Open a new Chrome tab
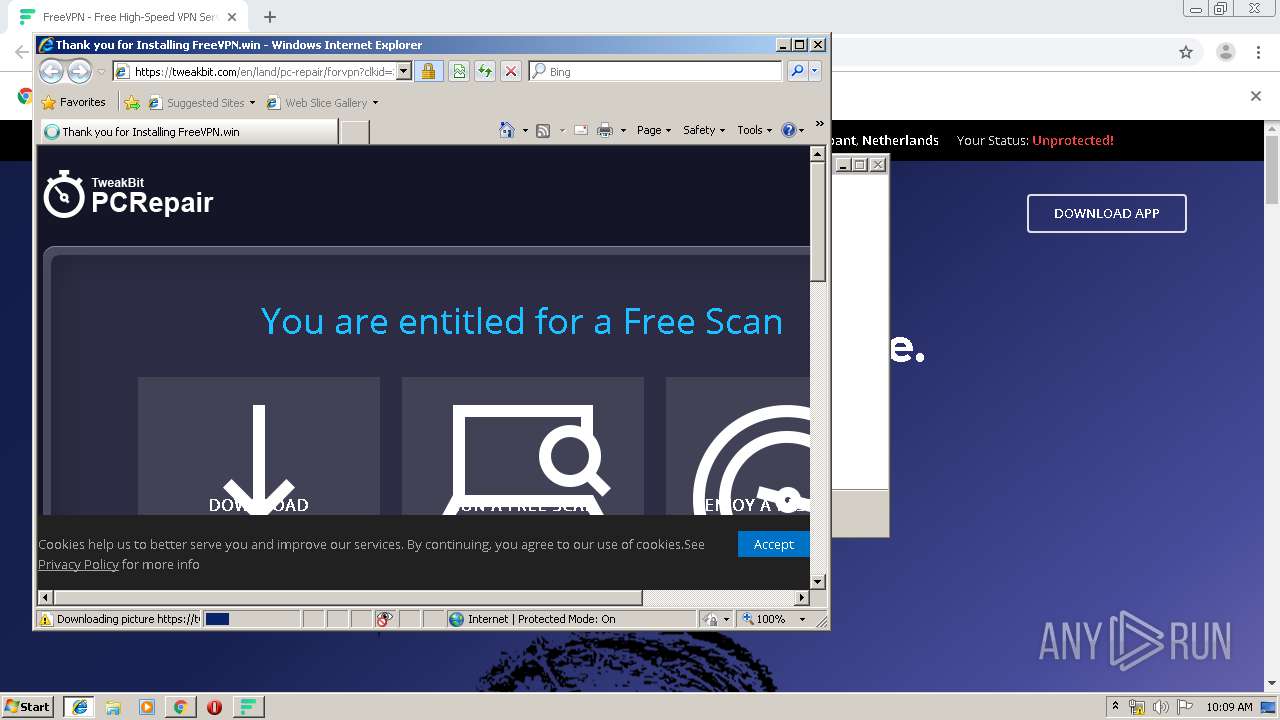1280x720 pixels. (x=269, y=17)
